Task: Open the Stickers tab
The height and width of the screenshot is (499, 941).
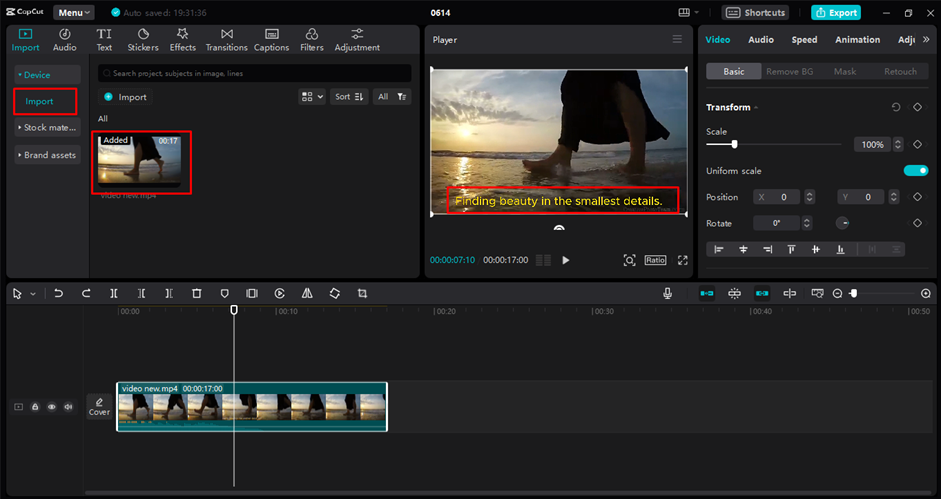Action: coord(143,40)
